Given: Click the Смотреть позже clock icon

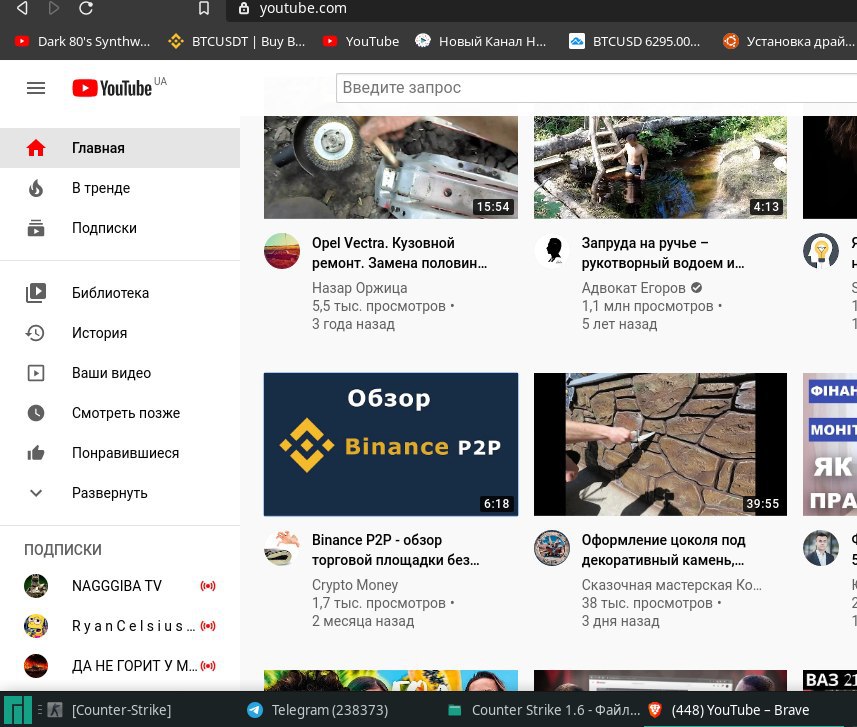Looking at the screenshot, I should click(36, 413).
